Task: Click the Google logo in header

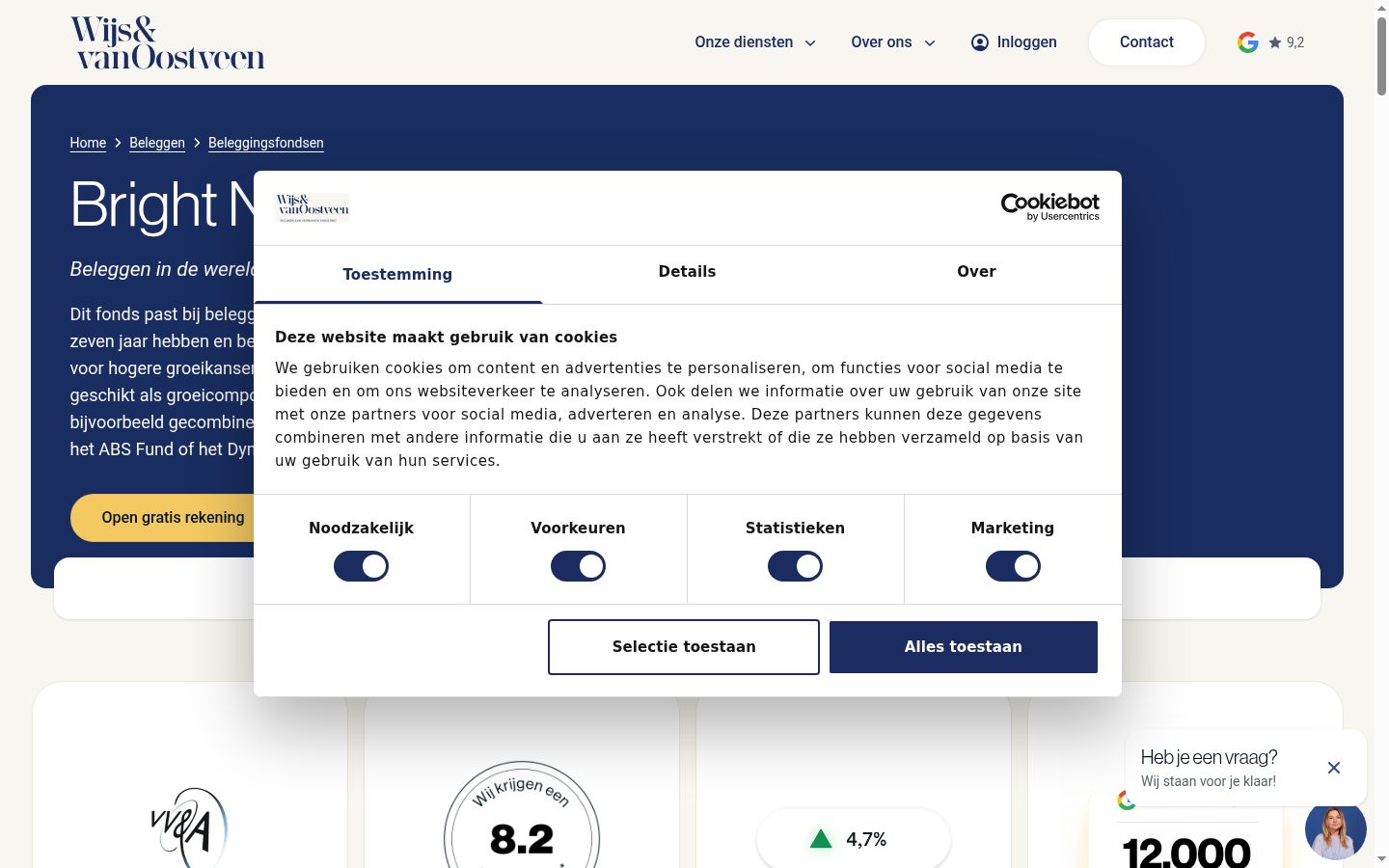Action: pyautogui.click(x=1248, y=42)
